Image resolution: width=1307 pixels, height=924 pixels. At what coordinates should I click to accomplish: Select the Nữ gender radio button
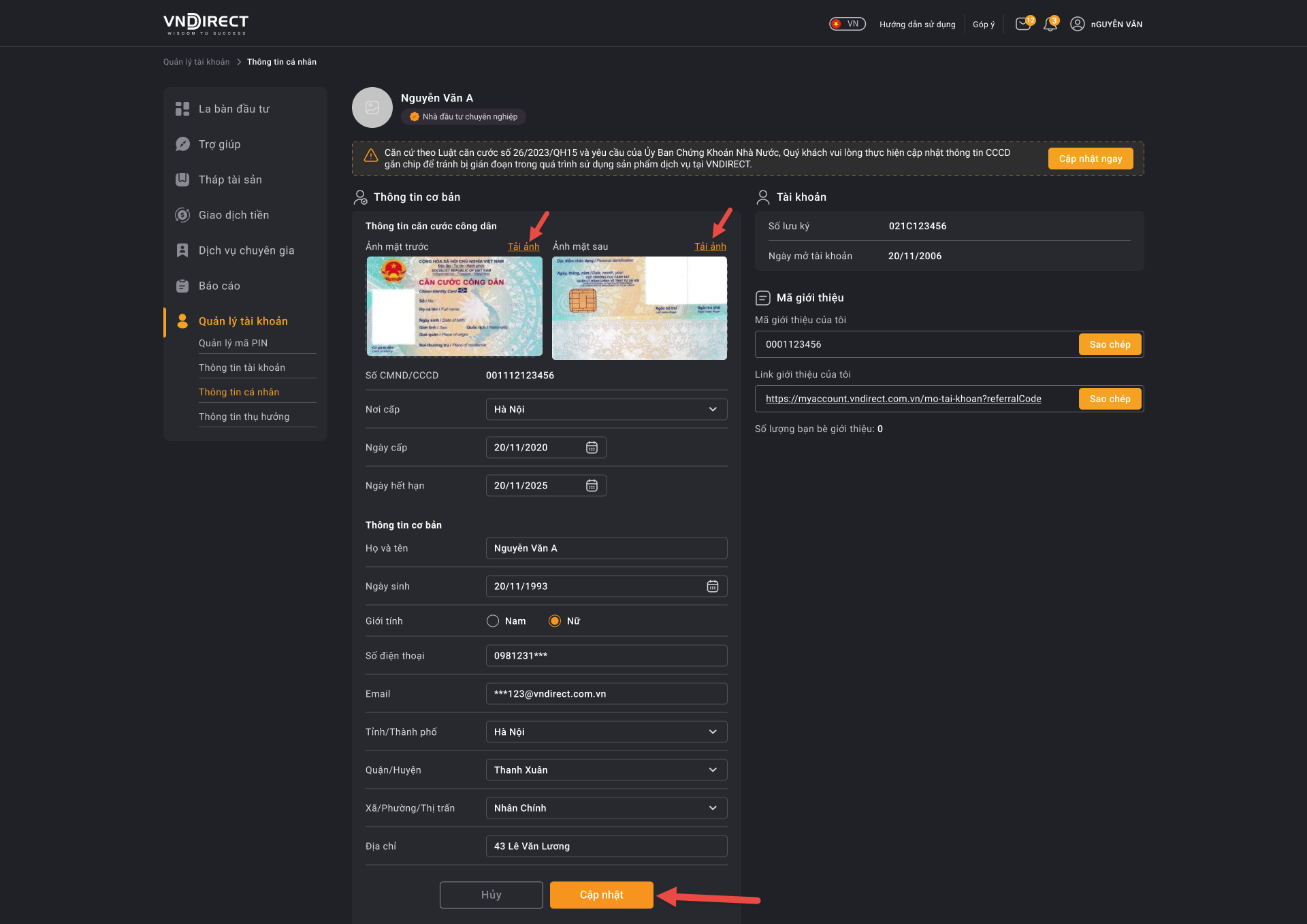[x=555, y=621]
